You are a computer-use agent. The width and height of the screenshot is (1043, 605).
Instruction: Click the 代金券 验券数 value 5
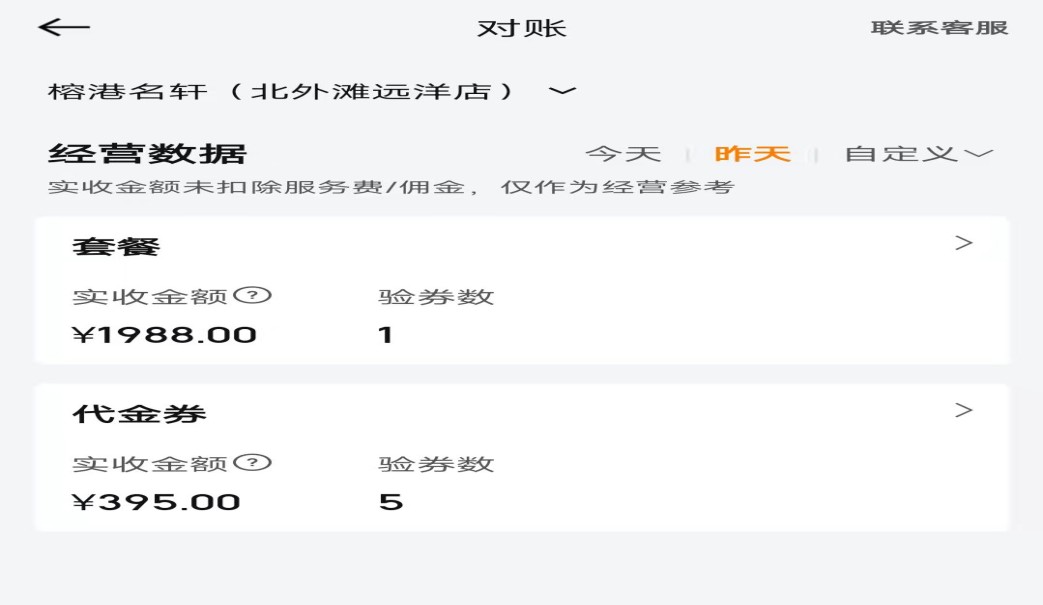(x=391, y=502)
